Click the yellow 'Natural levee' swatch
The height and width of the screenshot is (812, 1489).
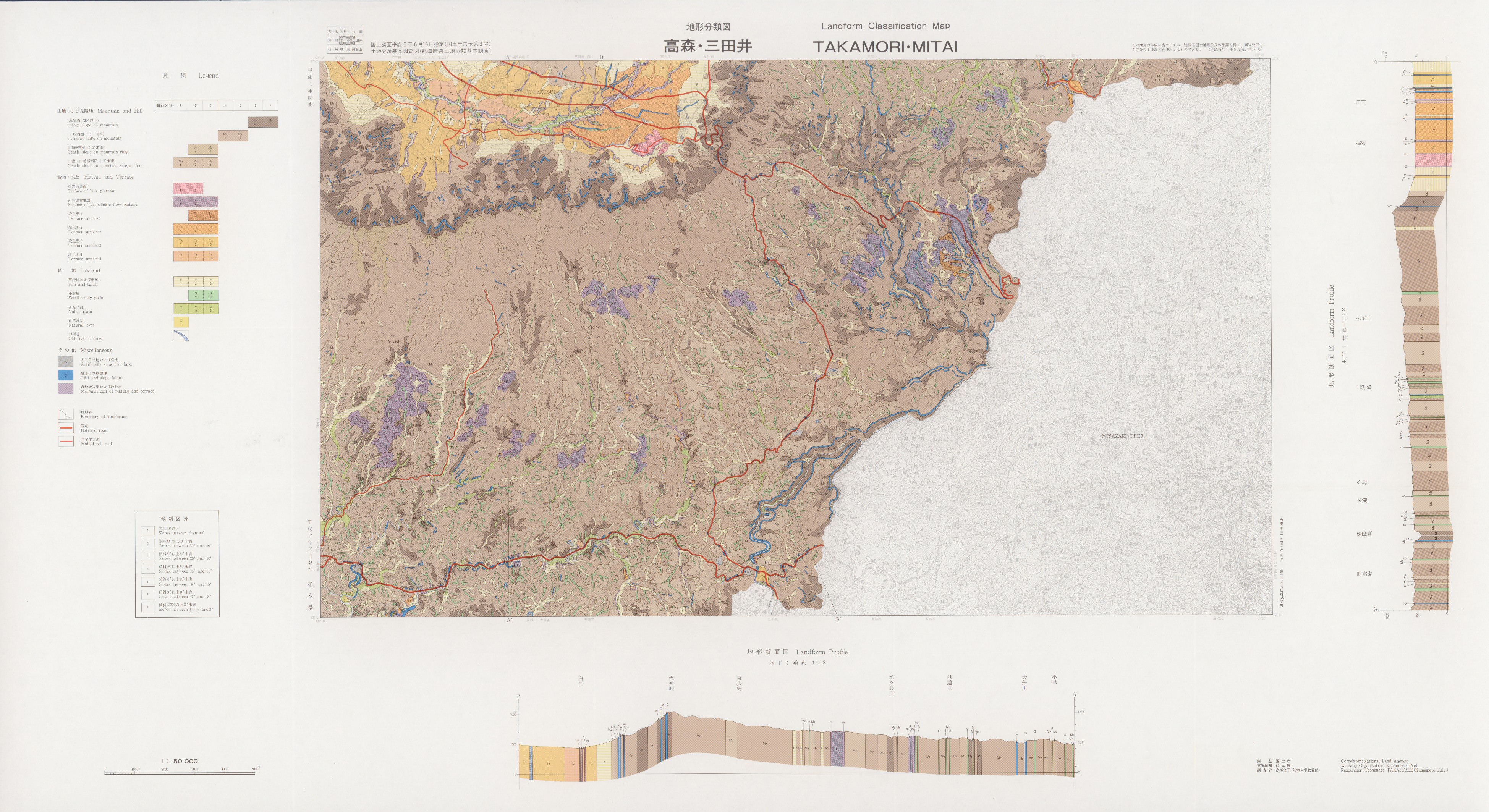181,322
